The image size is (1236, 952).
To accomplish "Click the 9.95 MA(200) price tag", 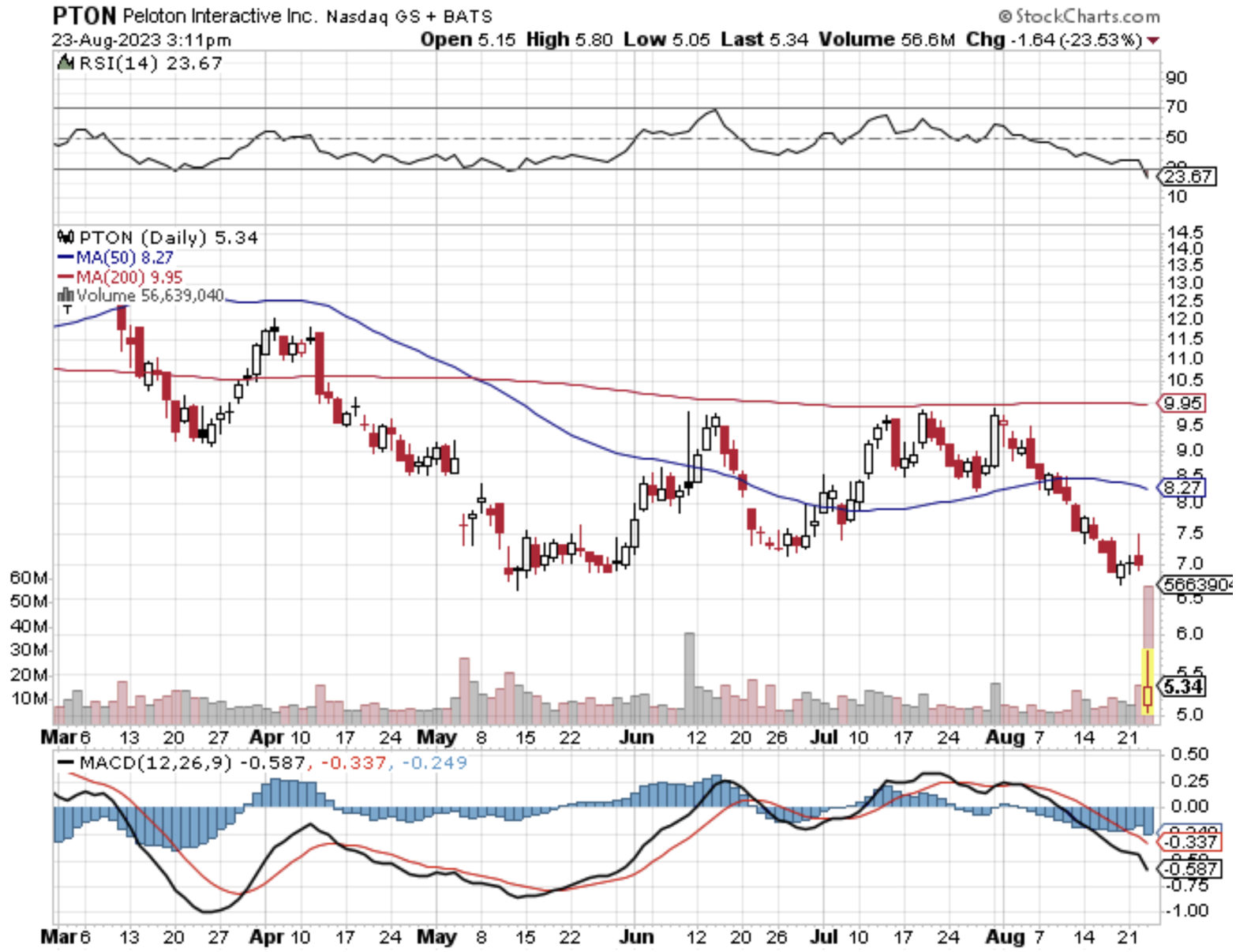I will (1182, 403).
